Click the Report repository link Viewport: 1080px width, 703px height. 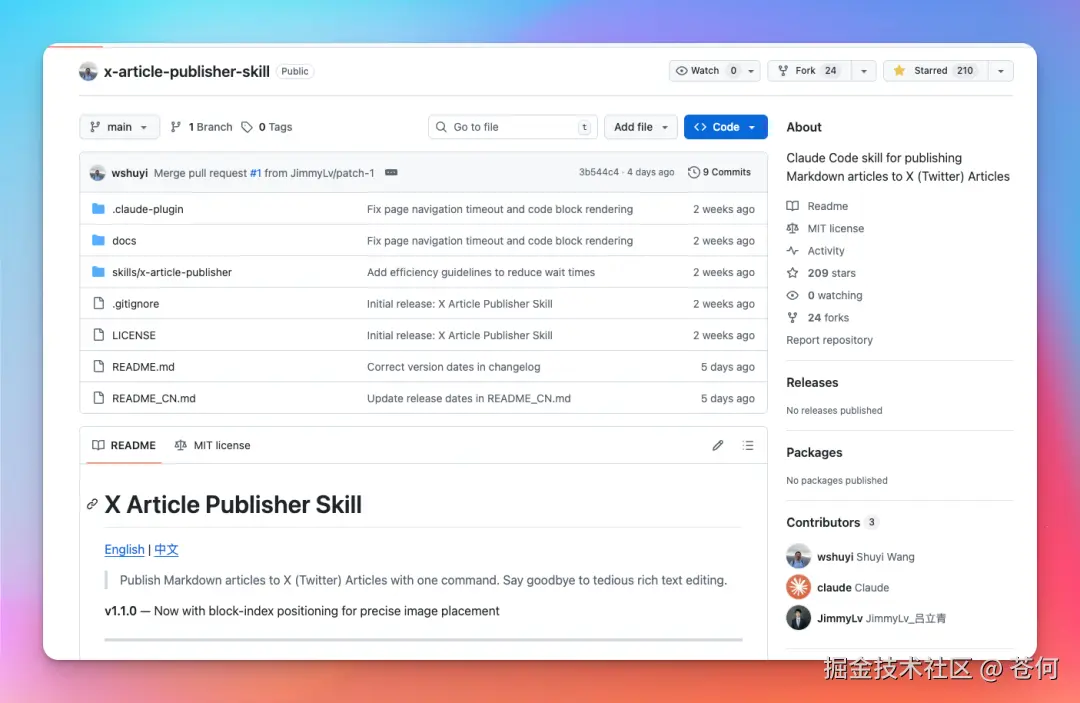click(829, 340)
